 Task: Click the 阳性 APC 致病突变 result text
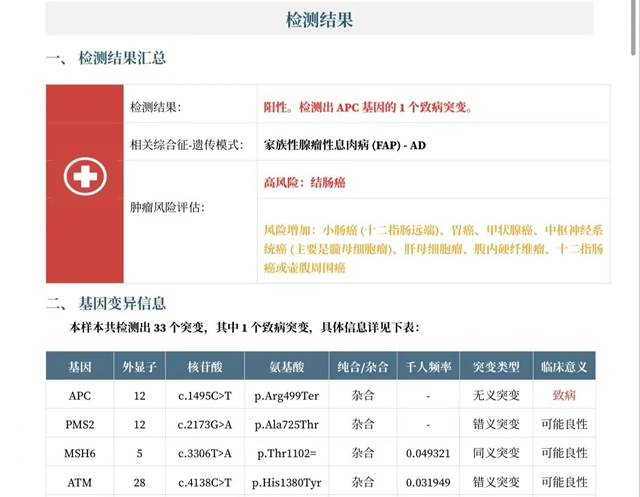366,107
